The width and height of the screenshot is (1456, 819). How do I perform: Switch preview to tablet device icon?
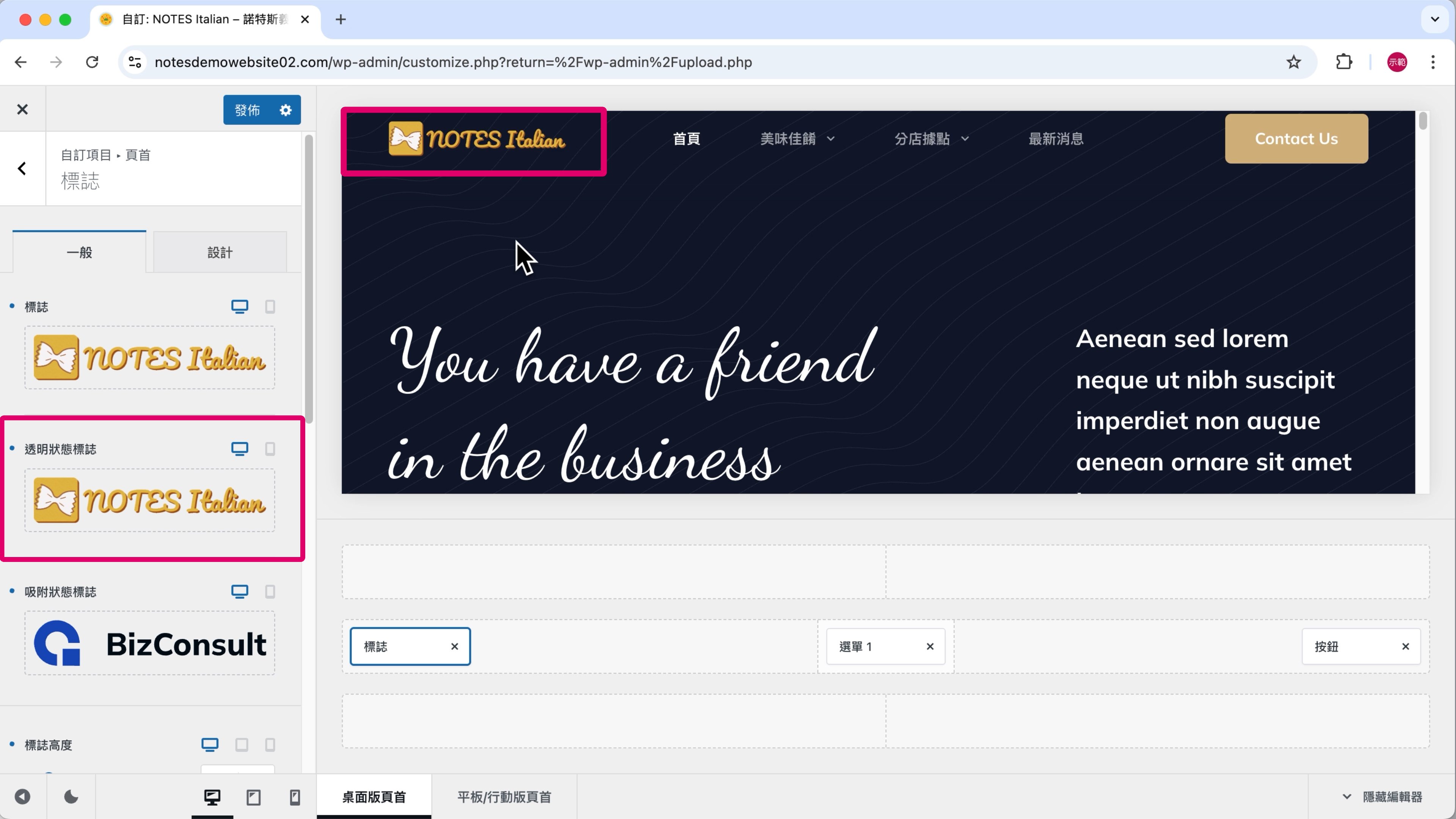(x=253, y=797)
